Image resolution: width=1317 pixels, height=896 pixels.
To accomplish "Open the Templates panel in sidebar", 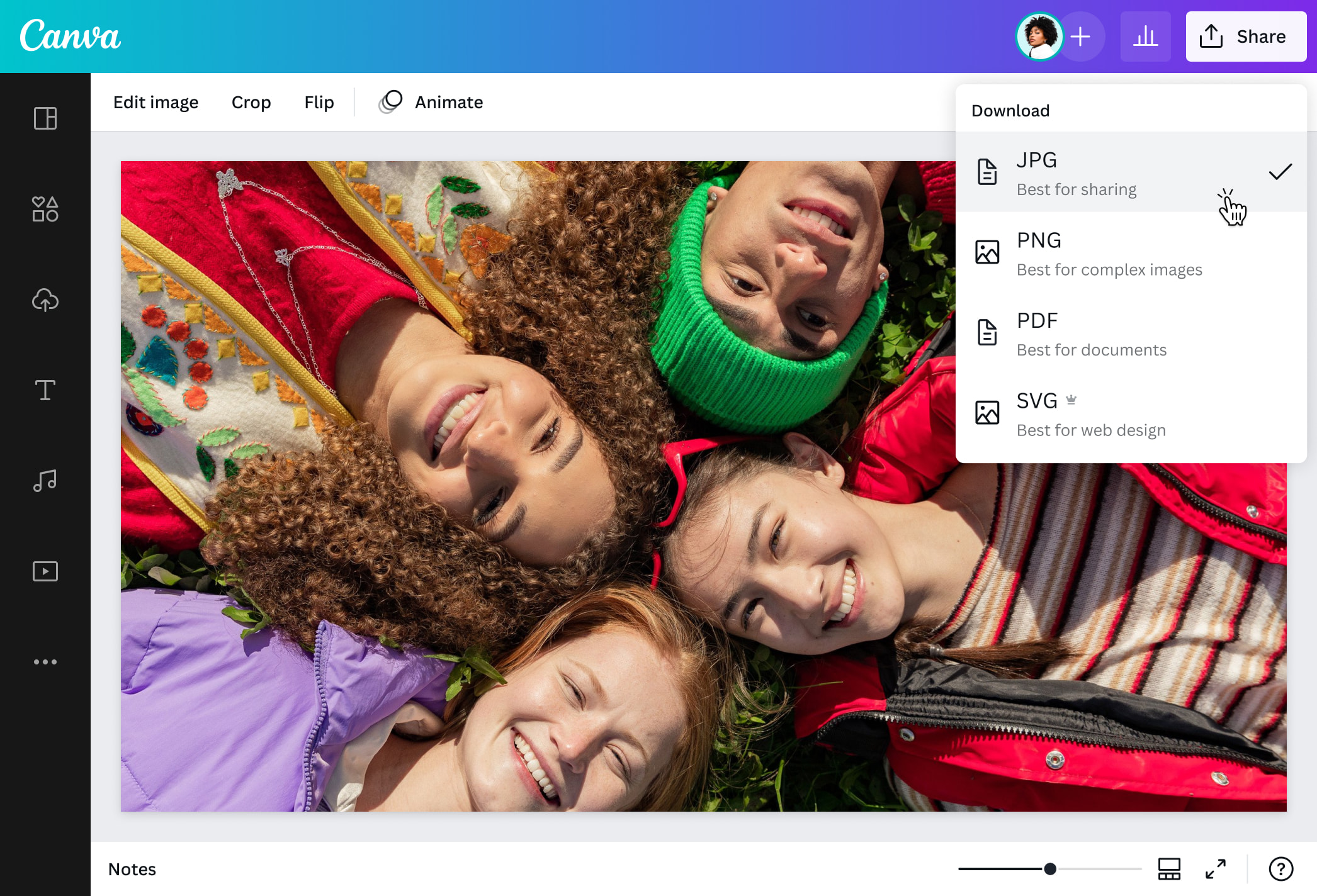I will point(45,118).
